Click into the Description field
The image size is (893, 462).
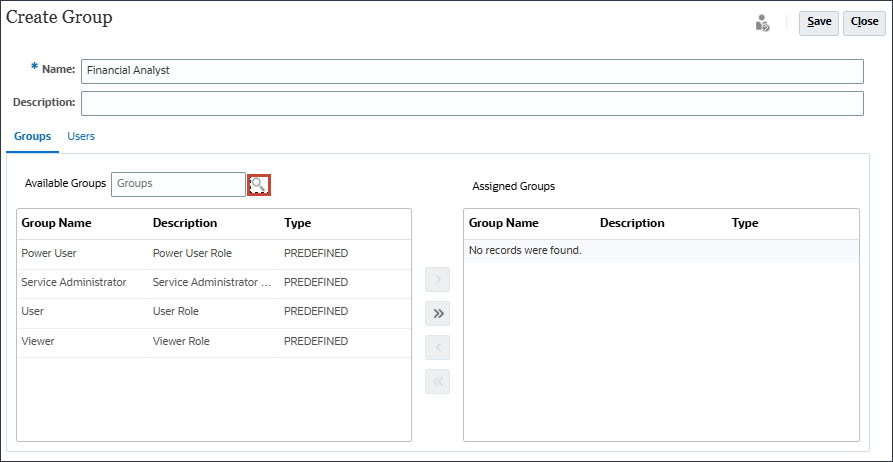(471, 103)
